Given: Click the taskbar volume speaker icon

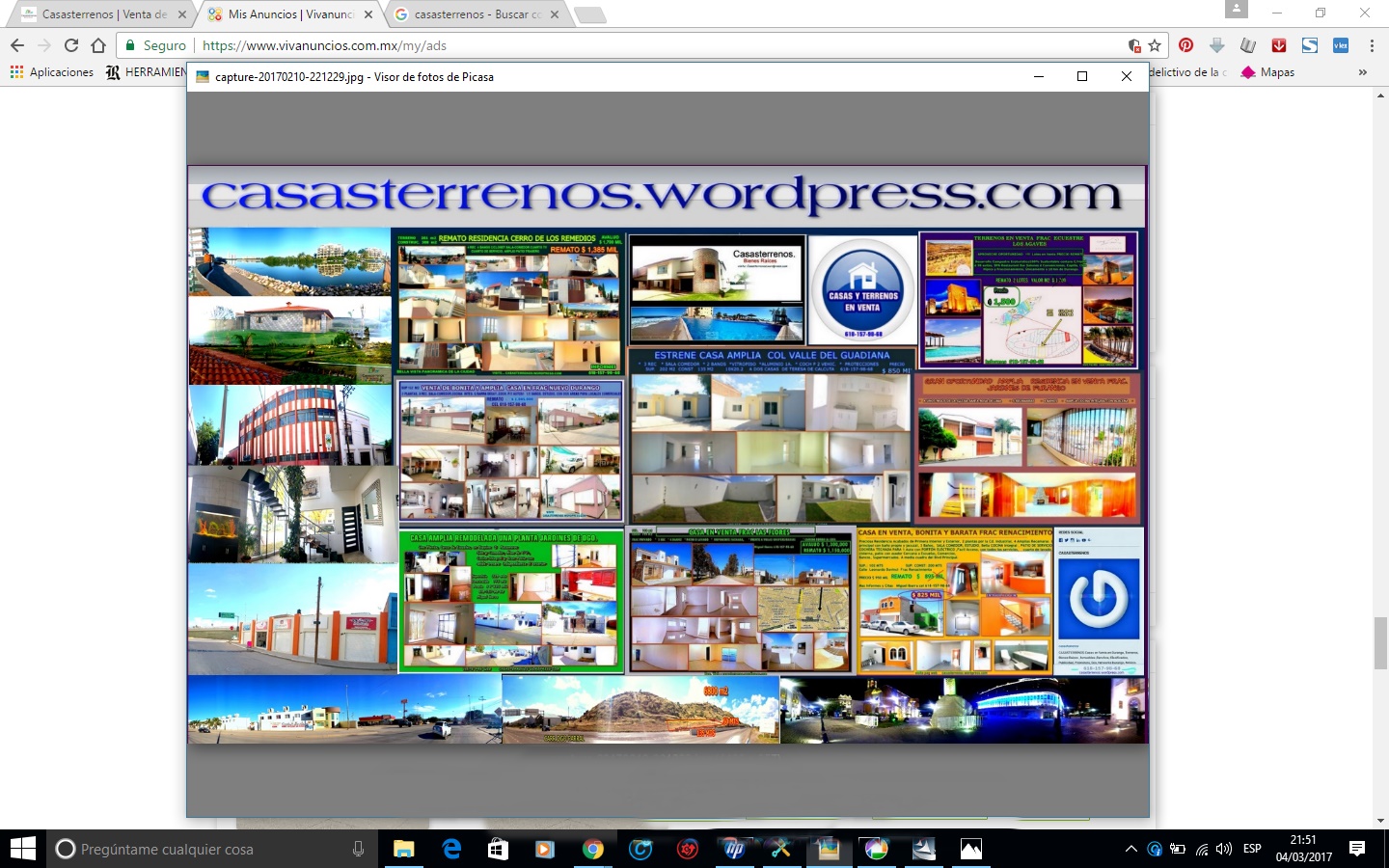Looking at the screenshot, I should 1224,849.
